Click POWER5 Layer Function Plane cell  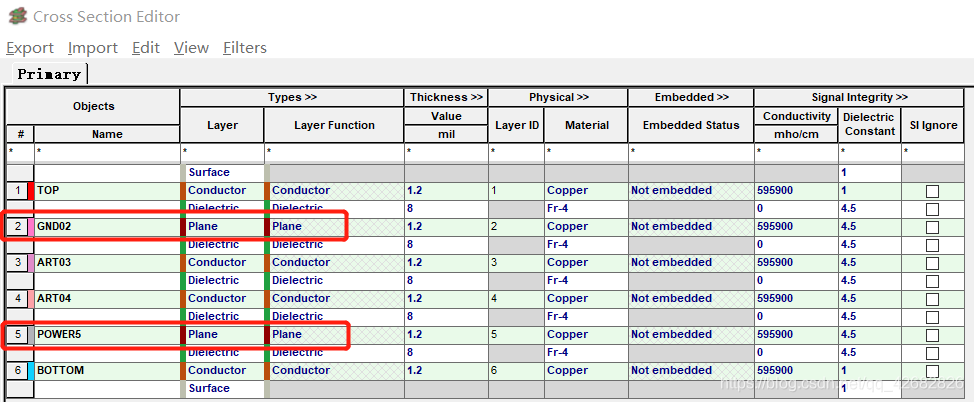pos(334,334)
